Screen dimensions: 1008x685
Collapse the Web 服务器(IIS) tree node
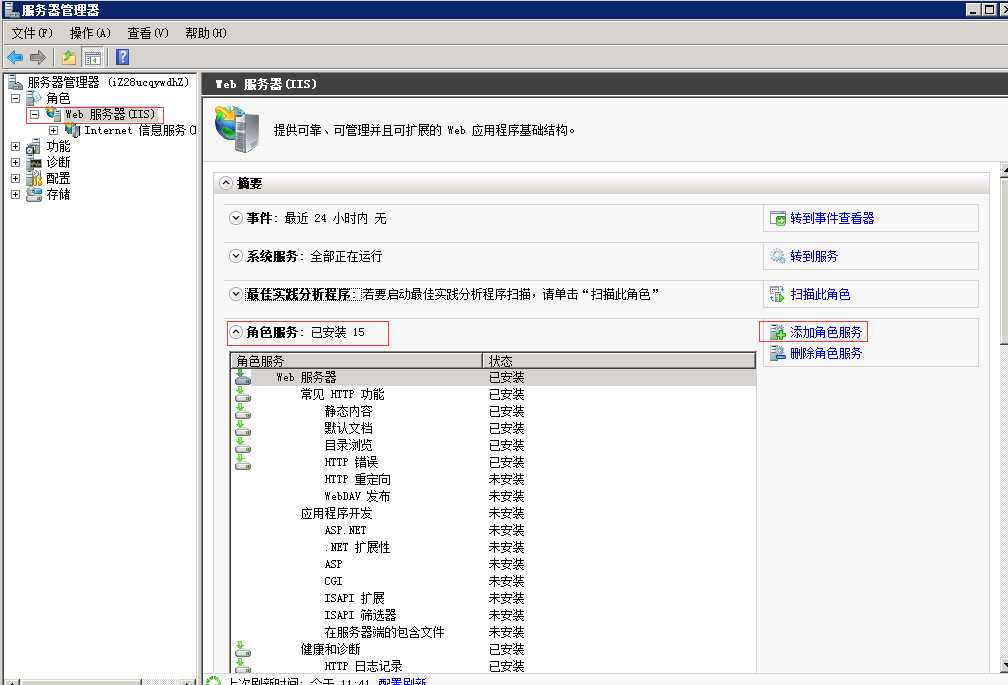coord(35,114)
